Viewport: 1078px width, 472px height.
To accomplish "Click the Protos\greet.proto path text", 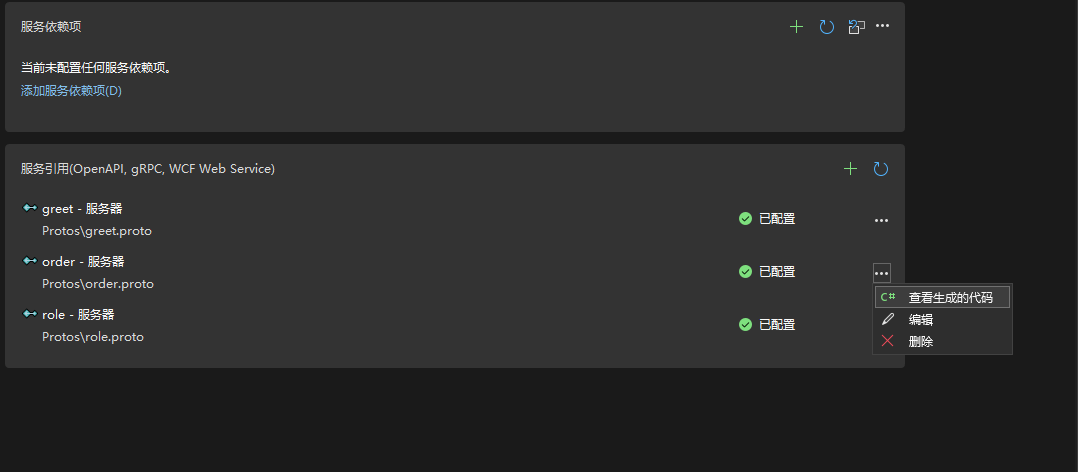I will (x=97, y=231).
